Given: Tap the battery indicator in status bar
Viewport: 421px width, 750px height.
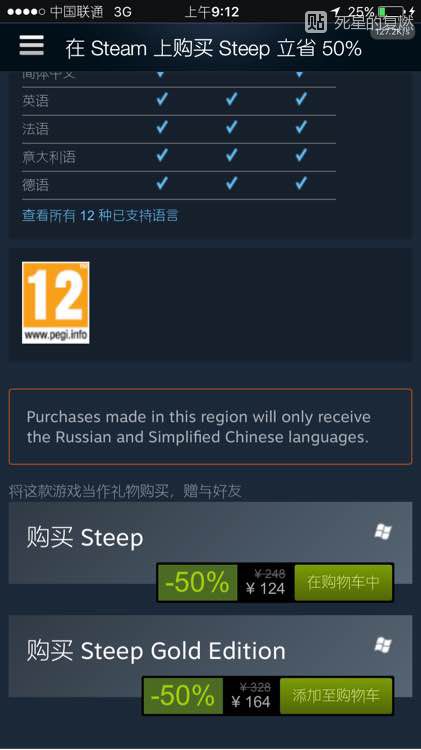Looking at the screenshot, I should pos(391,11).
